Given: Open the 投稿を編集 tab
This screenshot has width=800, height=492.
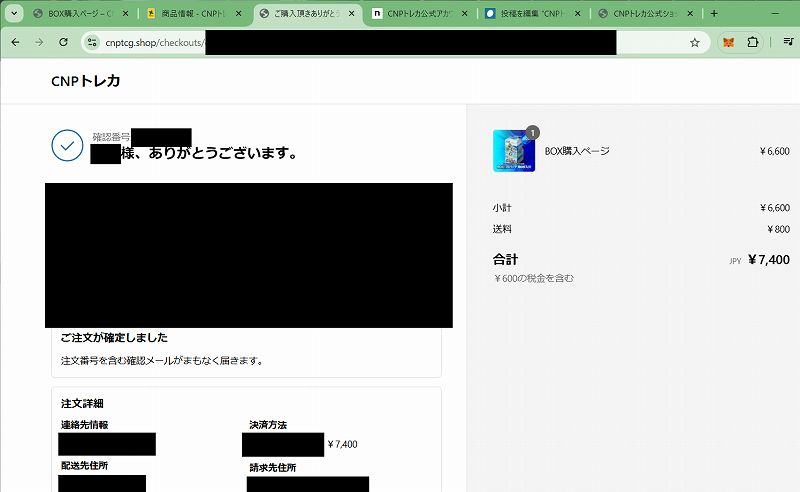Looking at the screenshot, I should coord(533,14).
